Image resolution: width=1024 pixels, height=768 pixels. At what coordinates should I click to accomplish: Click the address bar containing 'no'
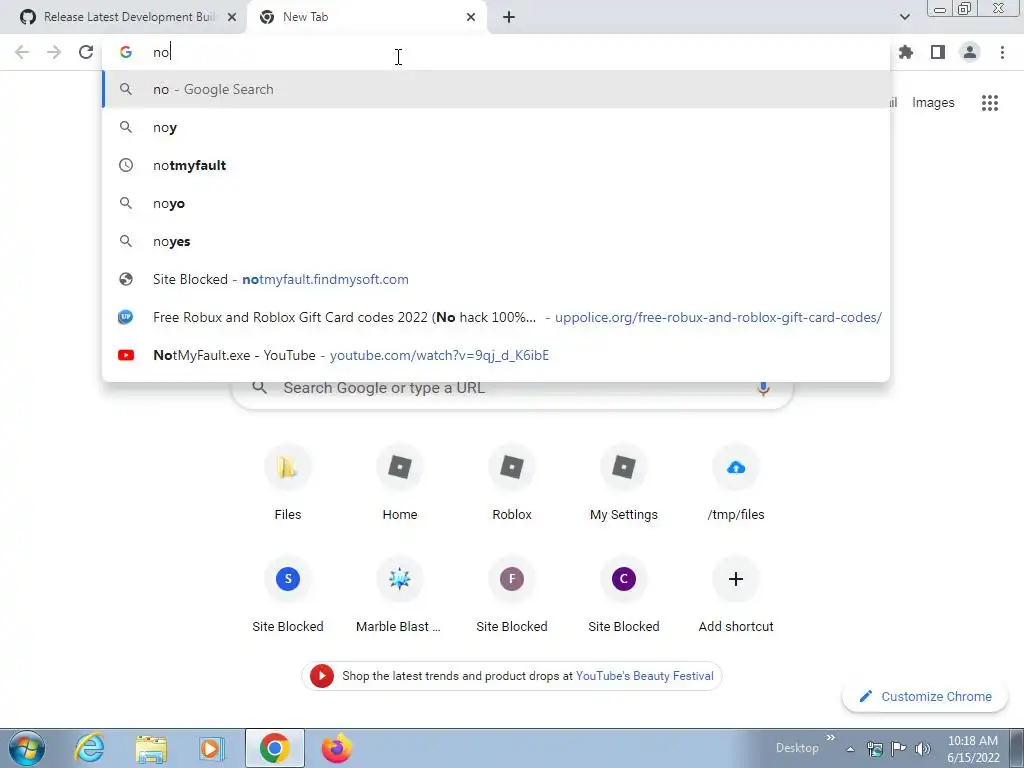click(496, 52)
